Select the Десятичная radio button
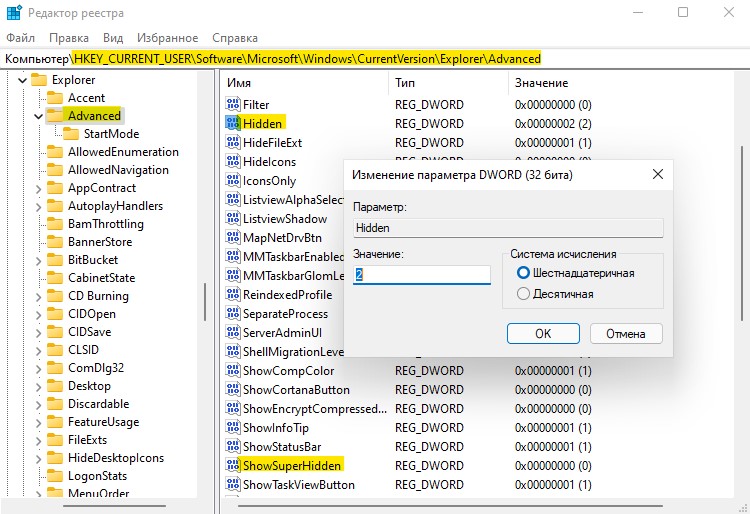 (x=523, y=294)
